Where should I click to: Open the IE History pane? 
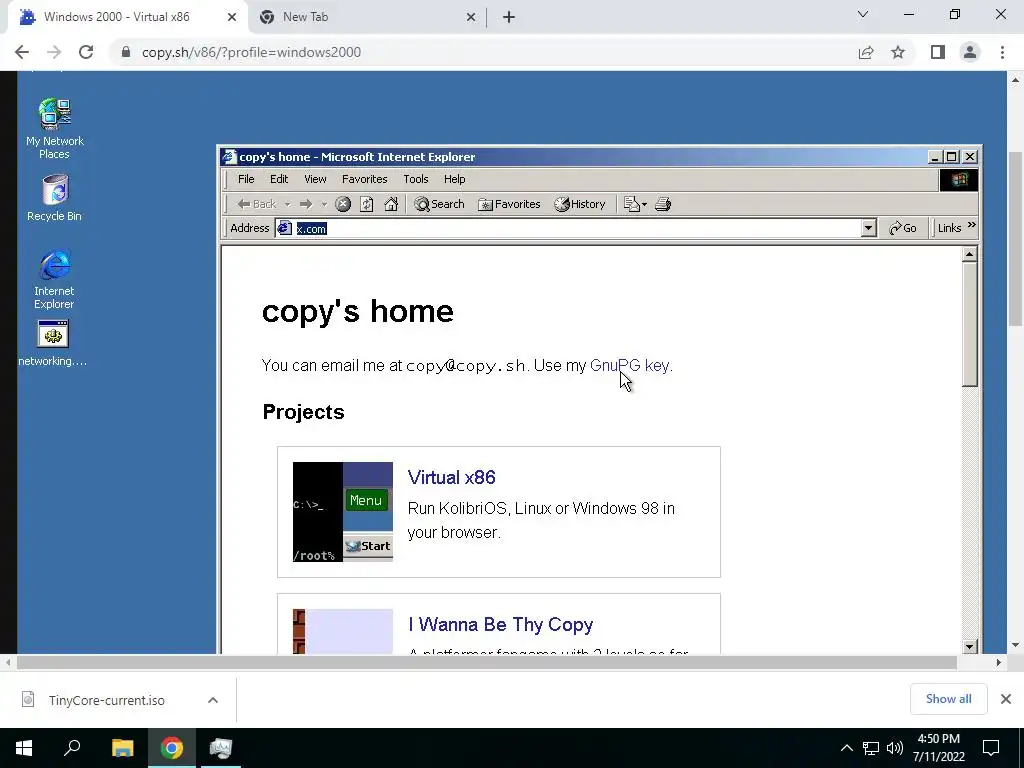(580, 204)
